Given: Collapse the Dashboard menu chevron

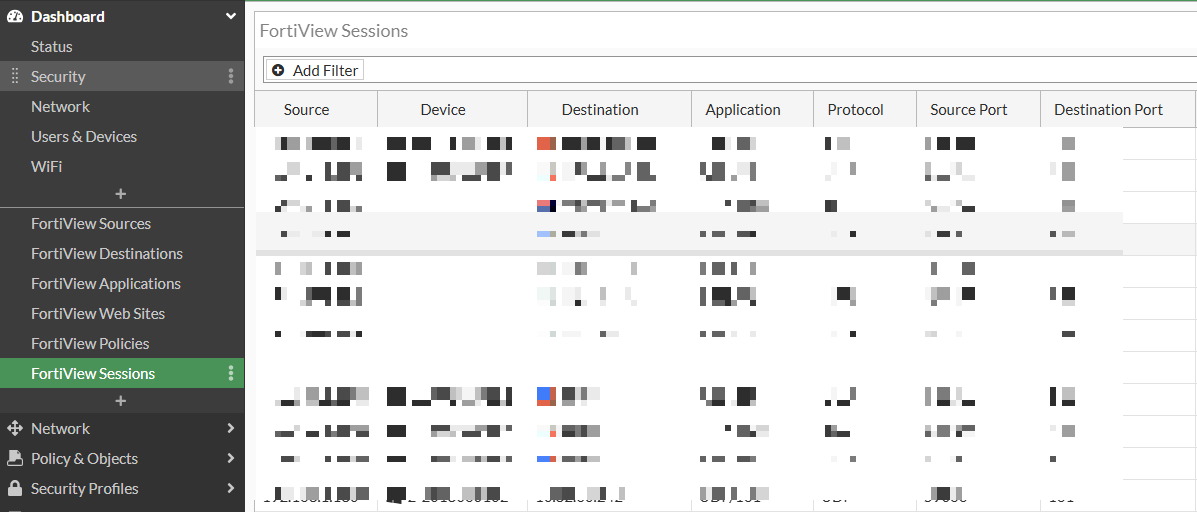Looking at the screenshot, I should point(231,16).
